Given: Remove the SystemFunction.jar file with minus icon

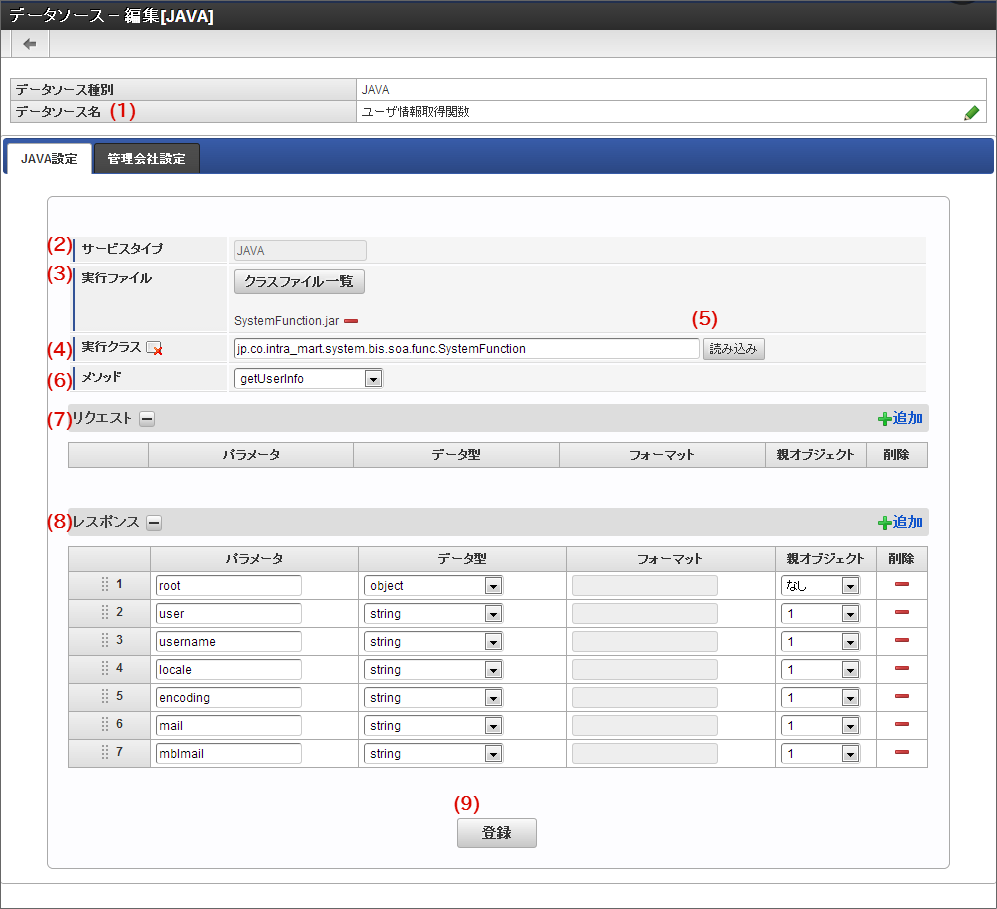Looking at the screenshot, I should tap(351, 321).
